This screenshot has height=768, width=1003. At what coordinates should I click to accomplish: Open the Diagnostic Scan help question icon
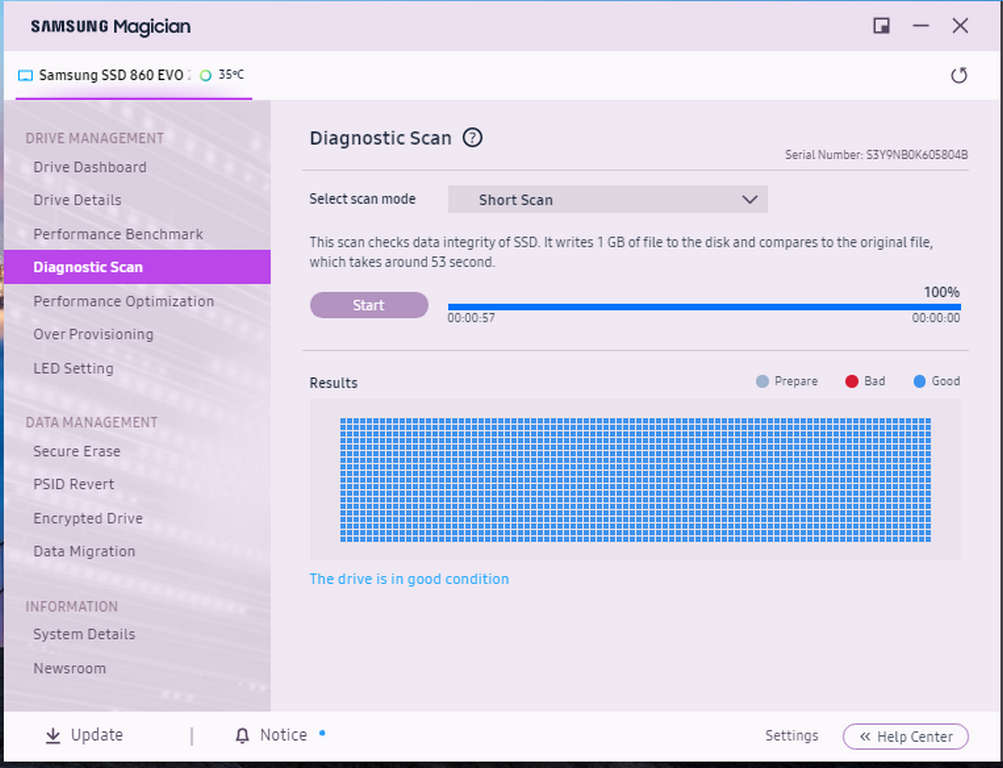click(x=473, y=138)
